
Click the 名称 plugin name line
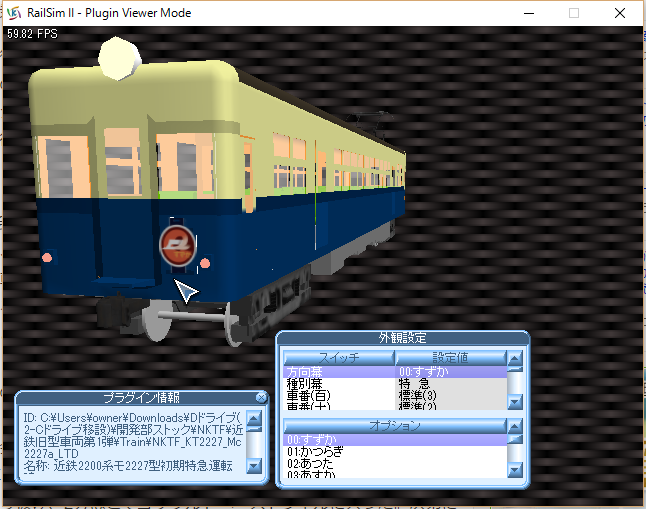[x=128, y=466]
